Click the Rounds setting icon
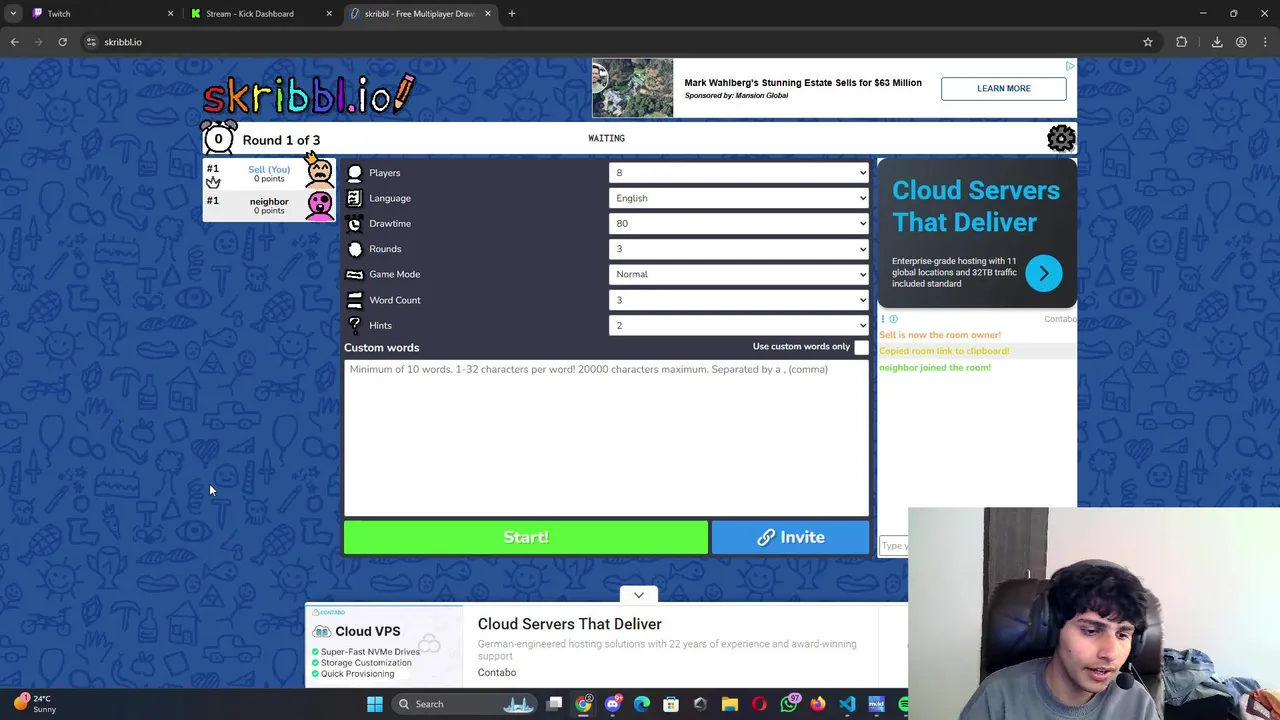Image resolution: width=1280 pixels, height=720 pixels. 354,249
